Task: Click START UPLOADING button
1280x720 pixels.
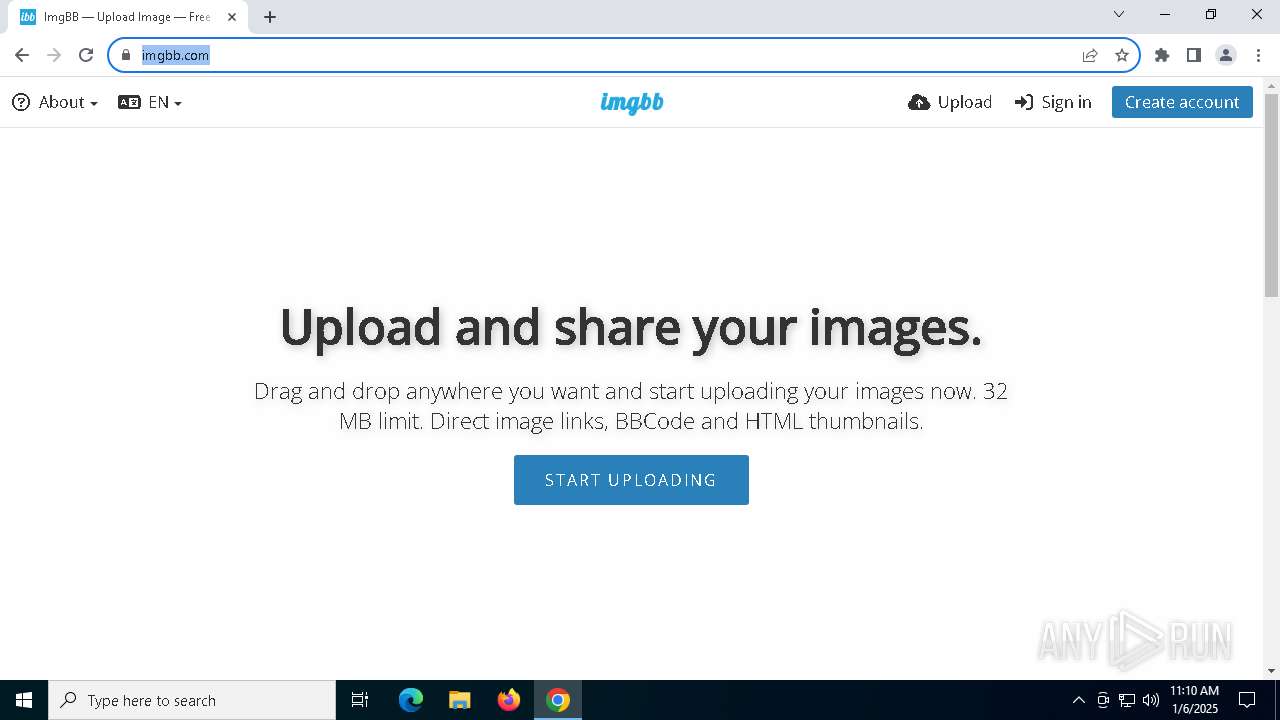Action: [x=631, y=480]
